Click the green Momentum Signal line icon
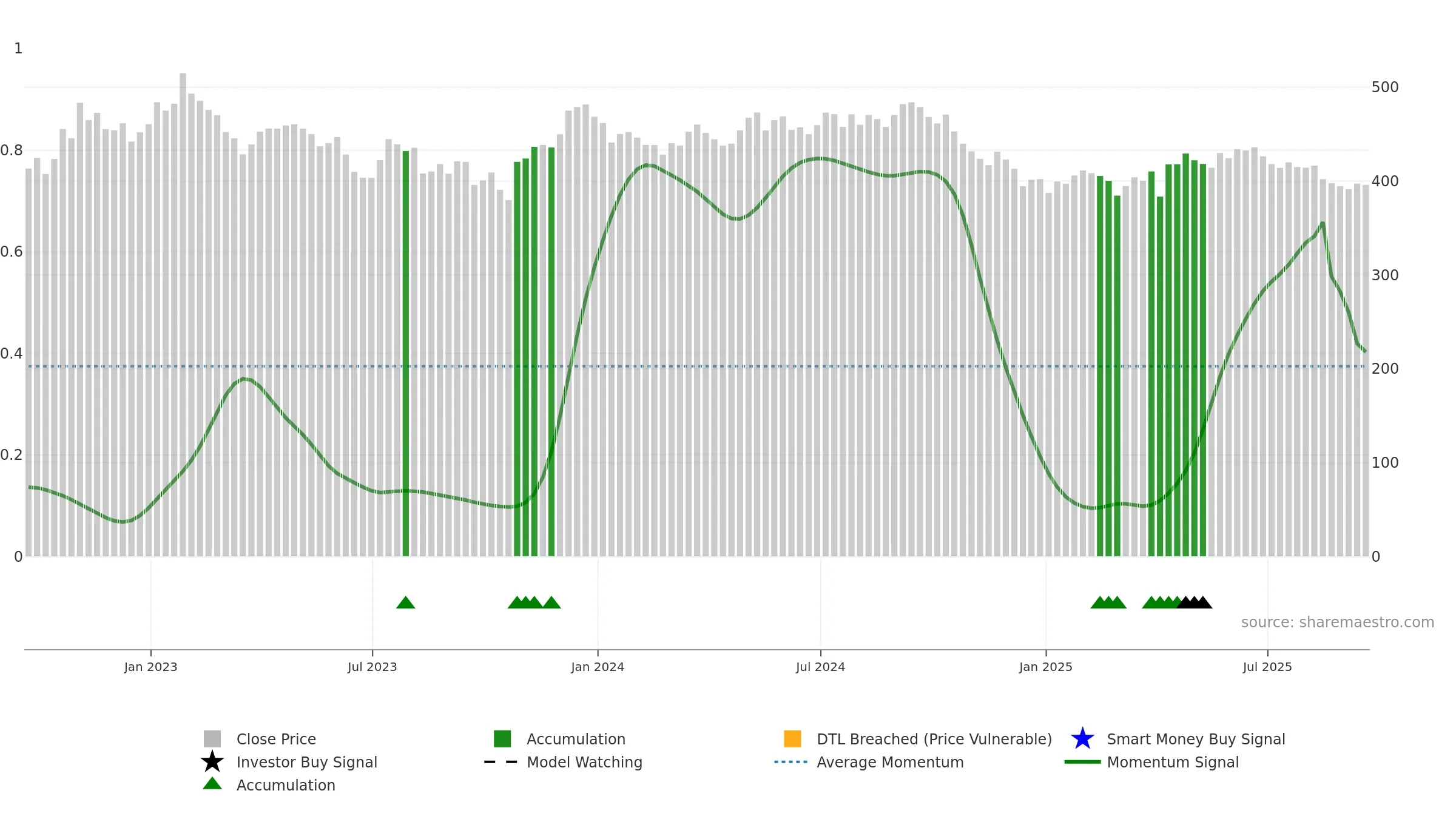This screenshot has height=819, width=1456. click(x=1083, y=762)
